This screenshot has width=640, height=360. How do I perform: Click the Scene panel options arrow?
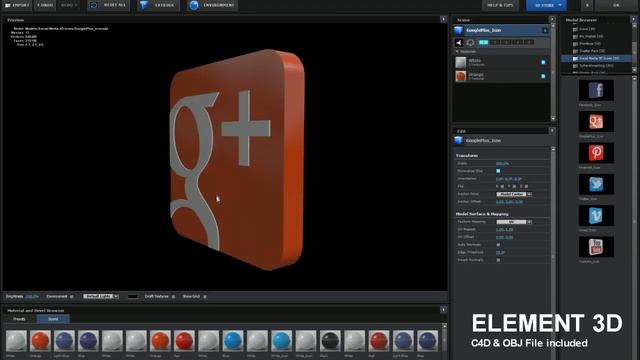[x=552, y=19]
